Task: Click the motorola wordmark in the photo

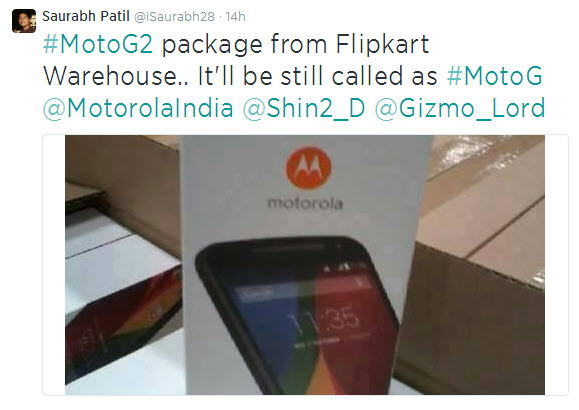Action: tap(305, 203)
